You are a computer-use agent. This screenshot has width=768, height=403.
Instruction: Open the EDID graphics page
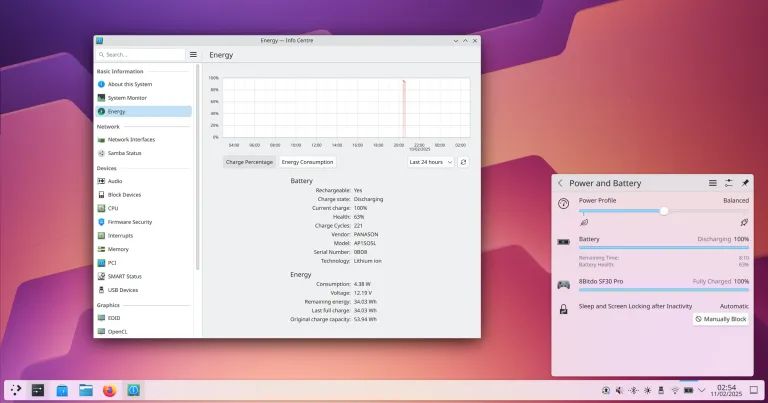pos(144,318)
